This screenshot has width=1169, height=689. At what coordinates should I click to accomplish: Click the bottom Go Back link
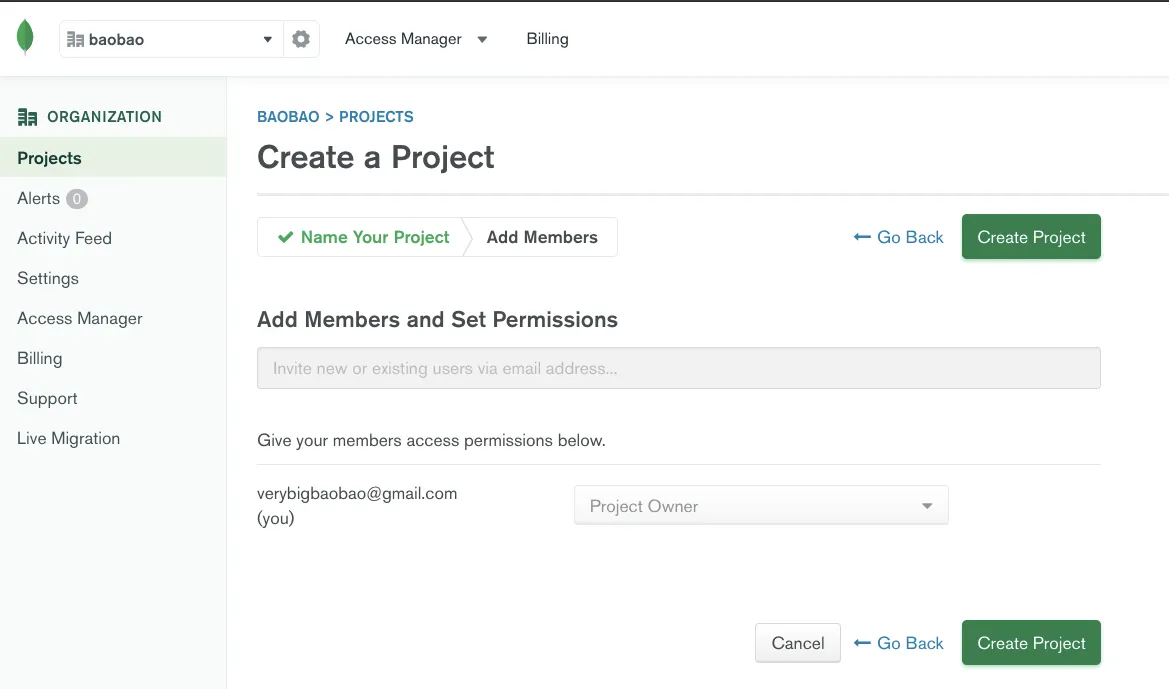click(898, 643)
